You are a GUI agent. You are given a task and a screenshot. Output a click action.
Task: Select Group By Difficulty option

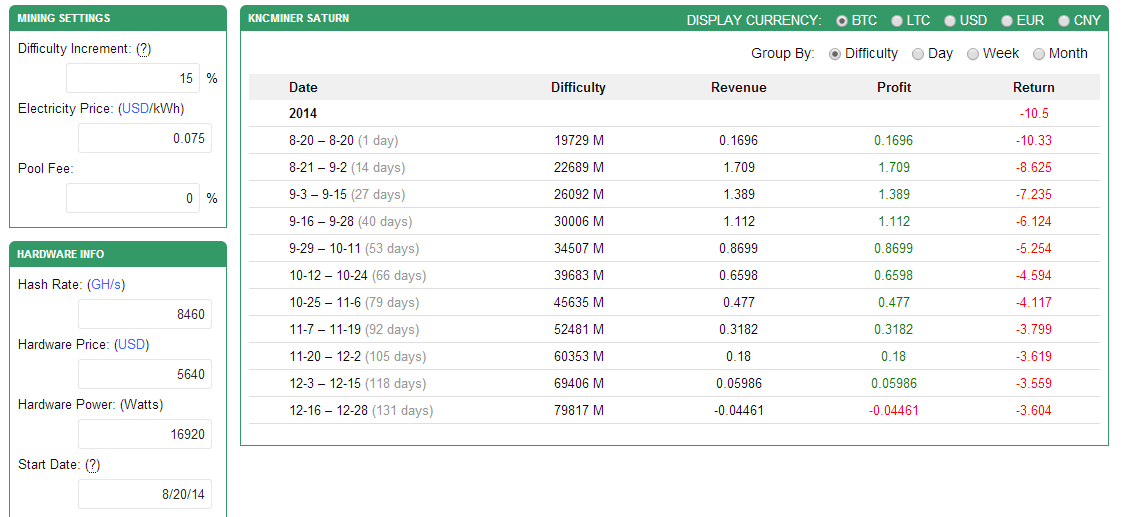pyautogui.click(x=835, y=54)
